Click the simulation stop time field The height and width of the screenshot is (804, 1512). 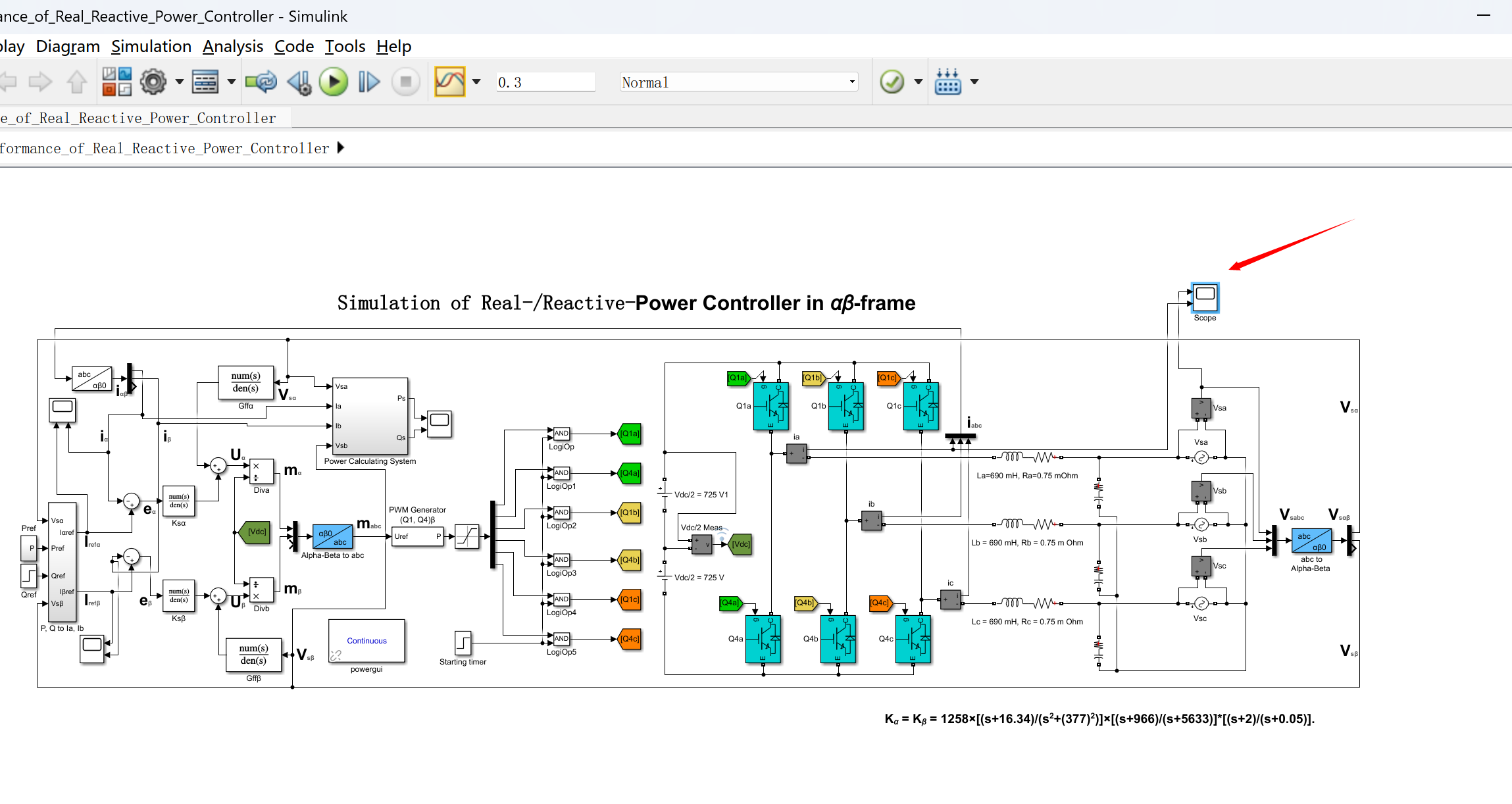point(545,82)
